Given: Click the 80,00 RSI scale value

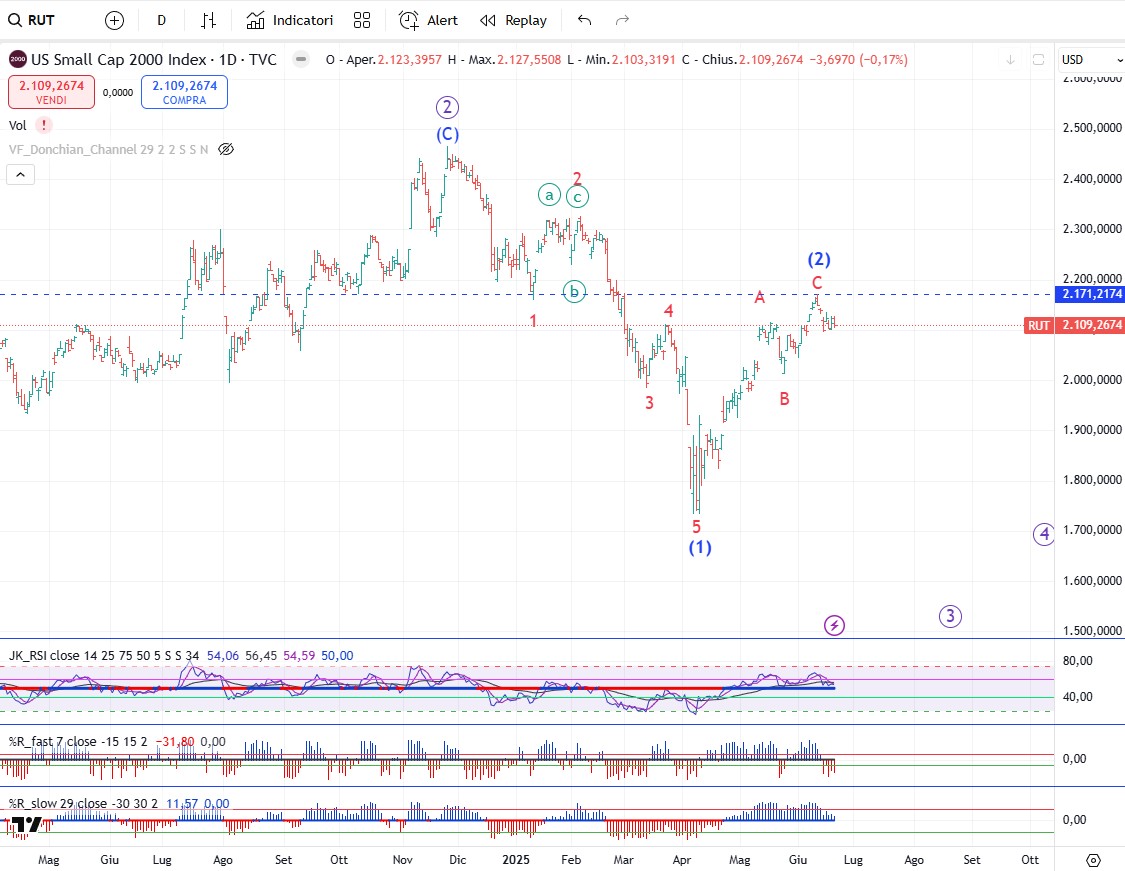Looking at the screenshot, I should [1077, 661].
